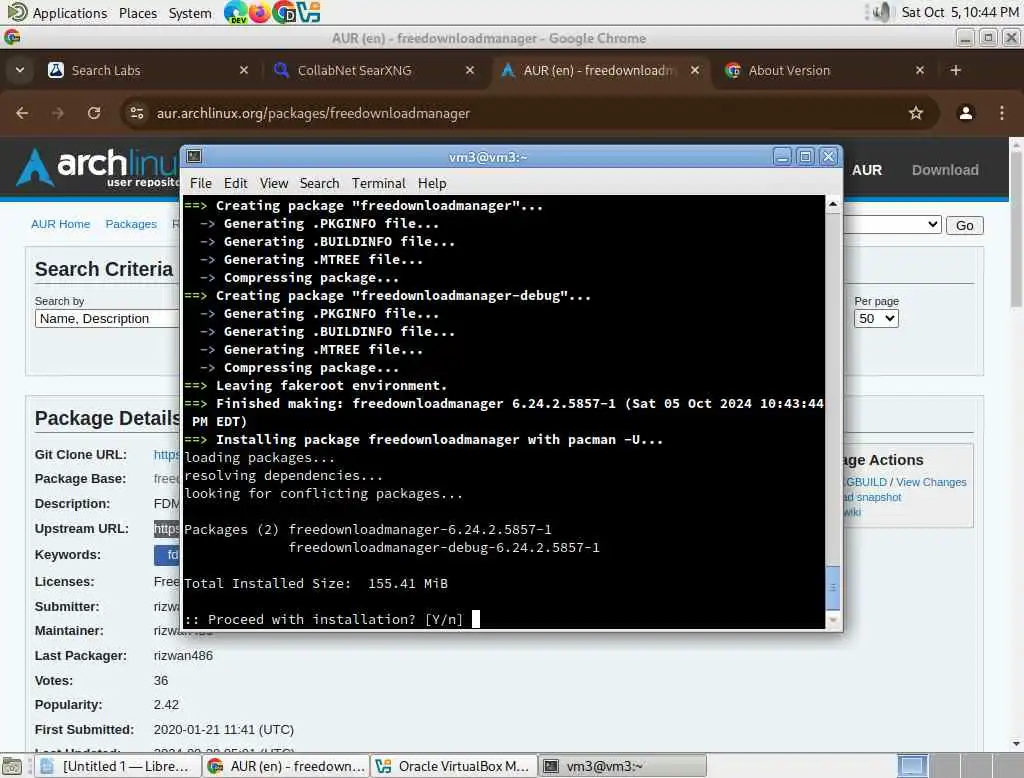Reload the AUR page

coord(94,113)
